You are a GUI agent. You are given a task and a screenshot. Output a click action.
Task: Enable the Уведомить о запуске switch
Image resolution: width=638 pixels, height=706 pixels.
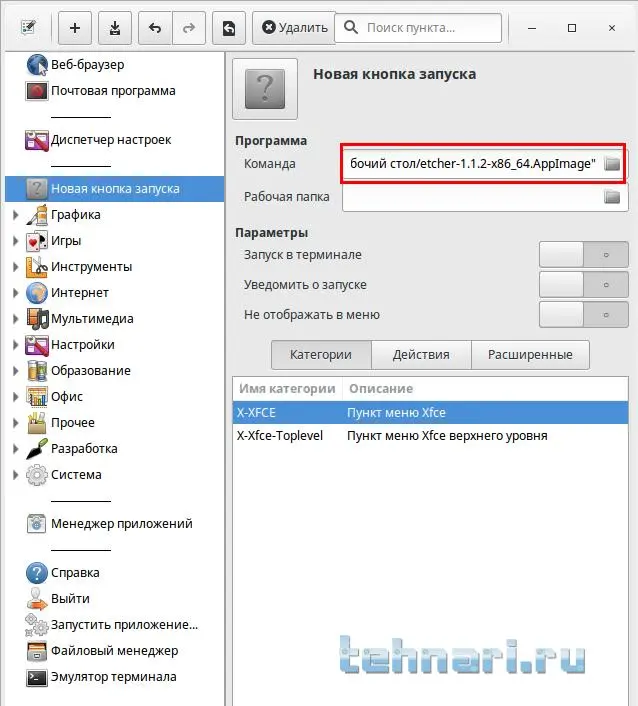click(584, 285)
